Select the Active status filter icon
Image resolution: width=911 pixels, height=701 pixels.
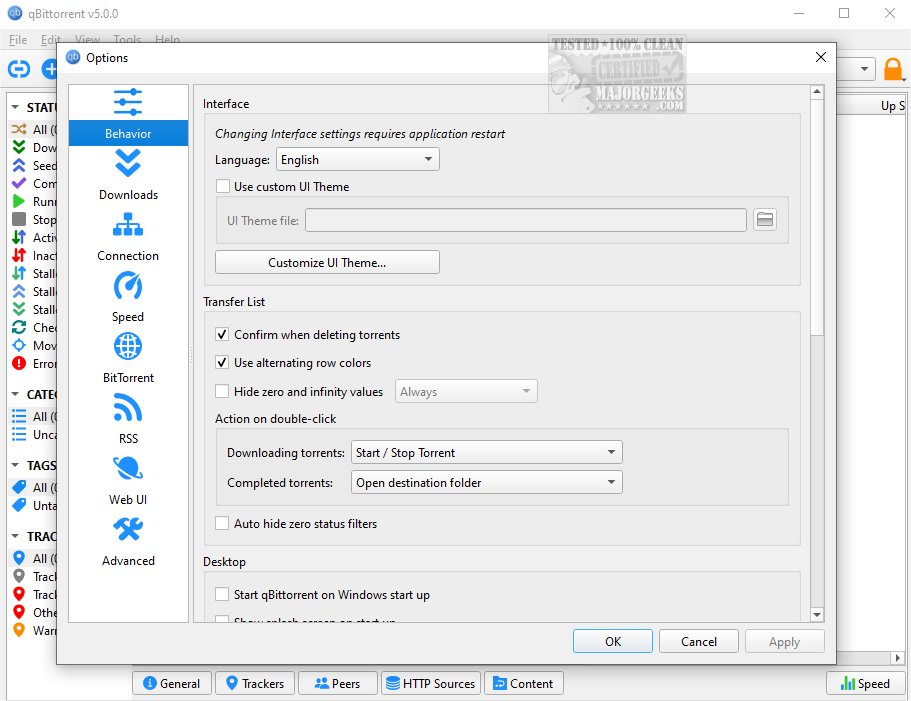click(x=19, y=237)
